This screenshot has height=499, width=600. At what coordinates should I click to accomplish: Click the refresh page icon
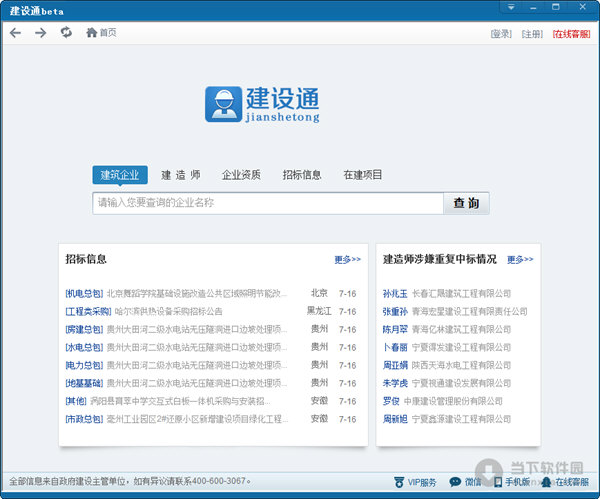[x=66, y=33]
